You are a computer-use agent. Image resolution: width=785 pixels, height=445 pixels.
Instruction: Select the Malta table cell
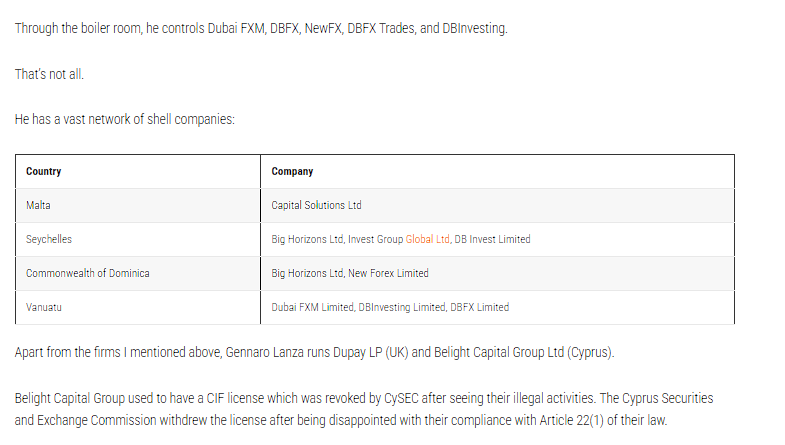[138, 206]
